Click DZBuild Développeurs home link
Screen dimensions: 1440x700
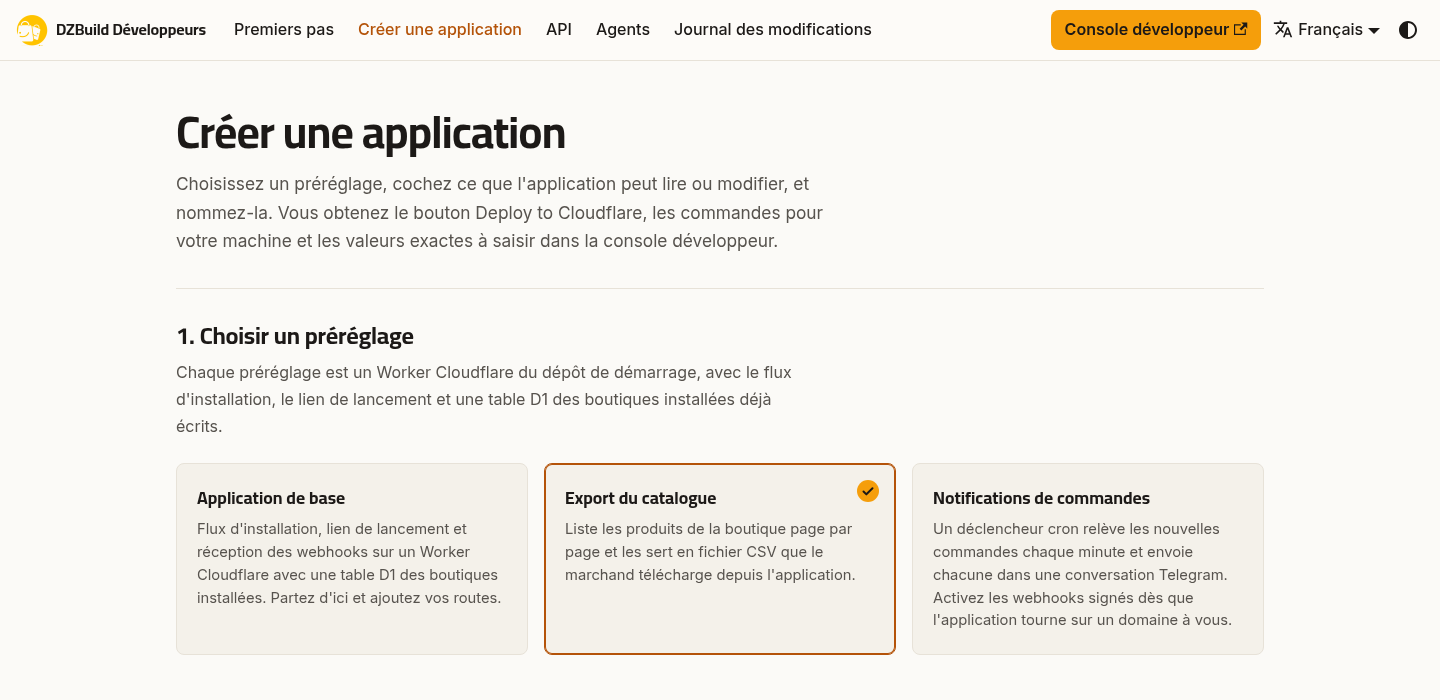[112, 30]
